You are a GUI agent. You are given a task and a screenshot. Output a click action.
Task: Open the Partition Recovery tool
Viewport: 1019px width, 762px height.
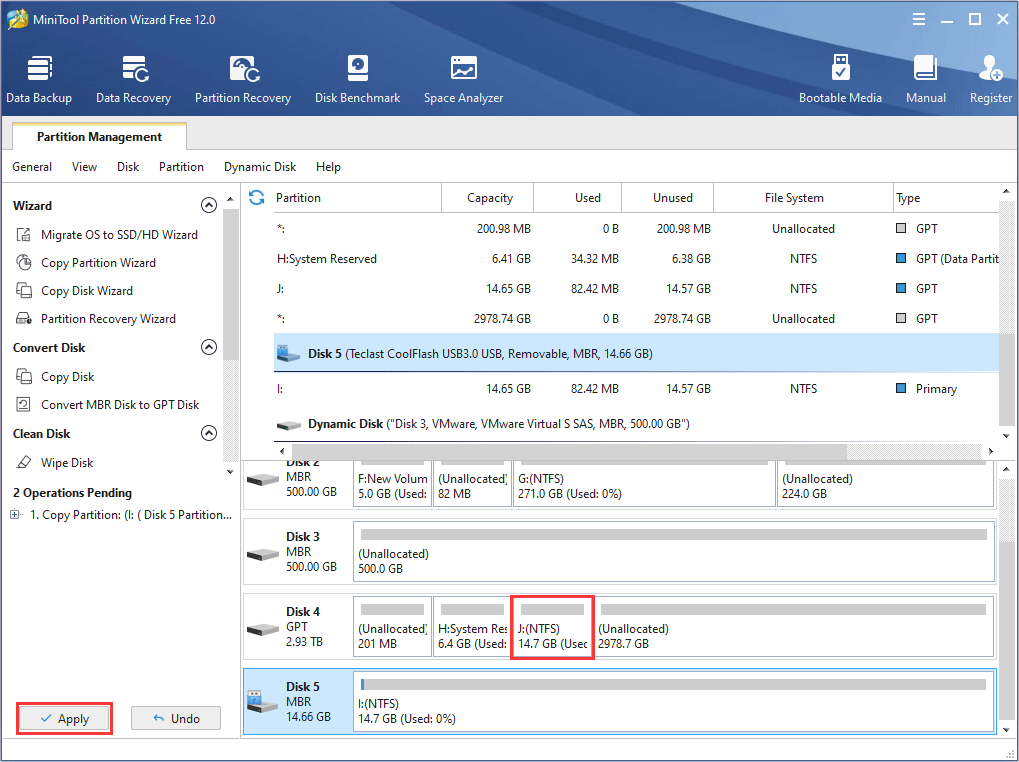[x=243, y=79]
